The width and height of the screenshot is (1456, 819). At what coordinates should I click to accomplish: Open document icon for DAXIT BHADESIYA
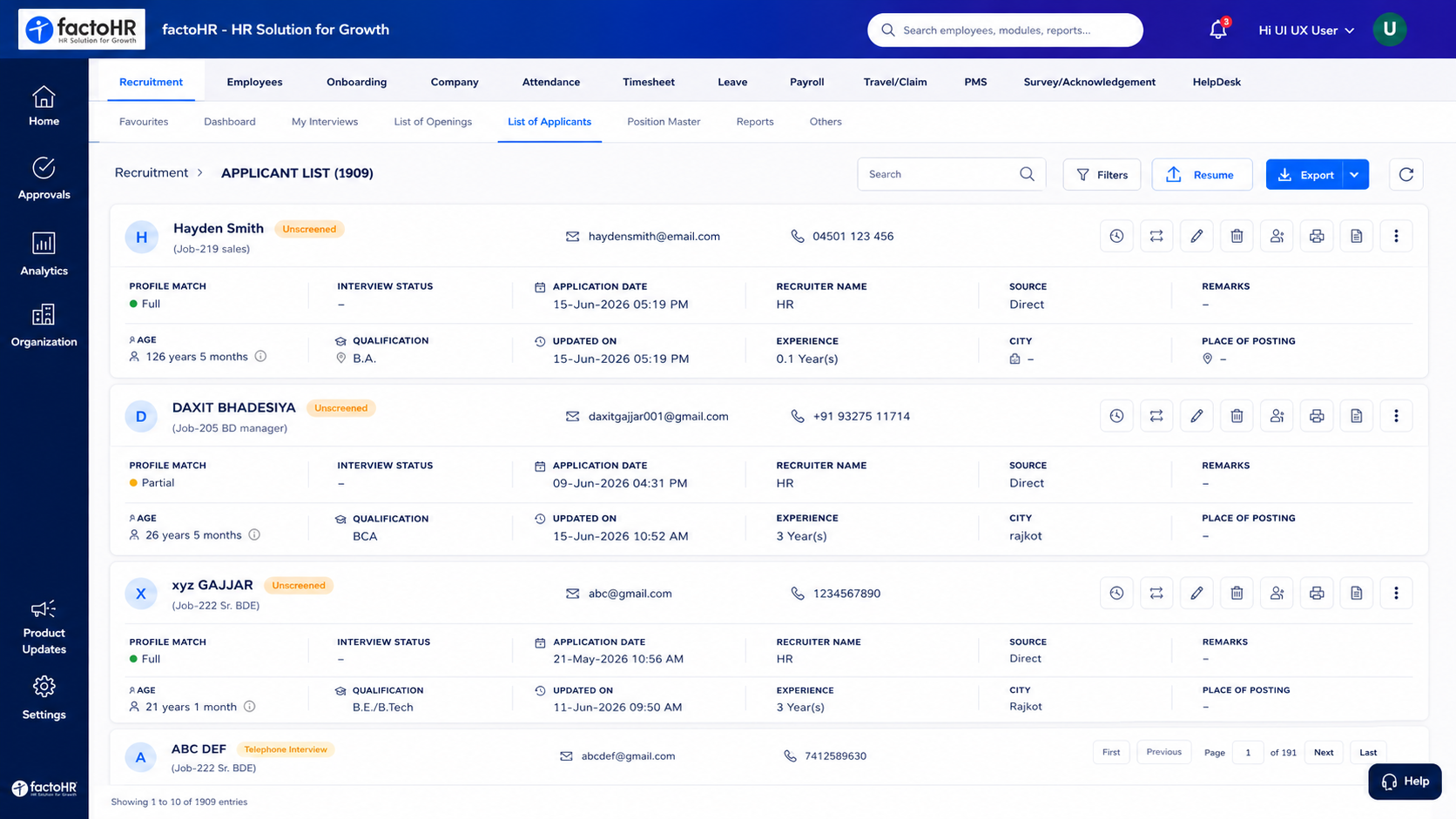point(1357,416)
